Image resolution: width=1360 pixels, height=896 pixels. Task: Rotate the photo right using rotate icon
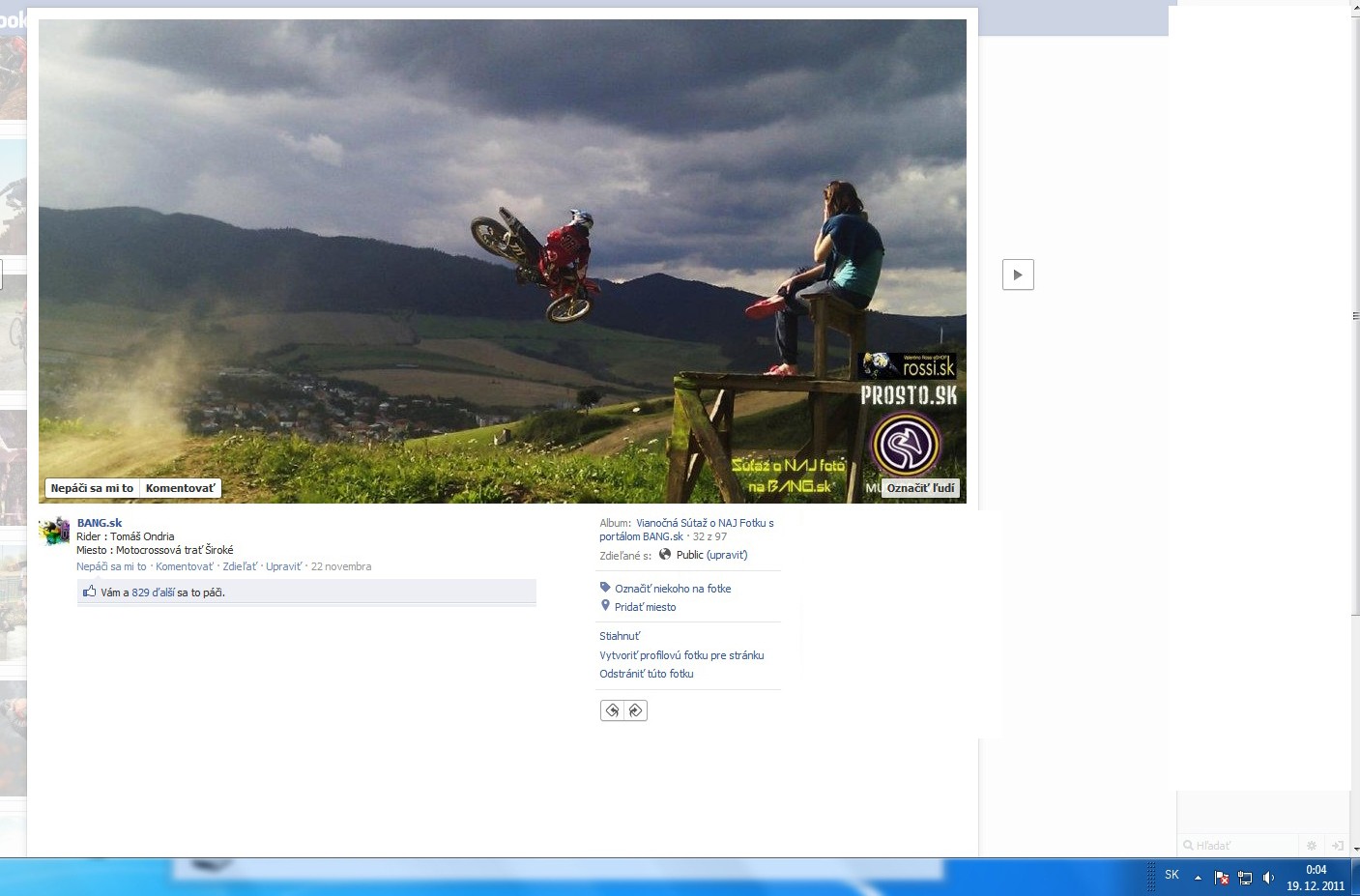point(635,711)
